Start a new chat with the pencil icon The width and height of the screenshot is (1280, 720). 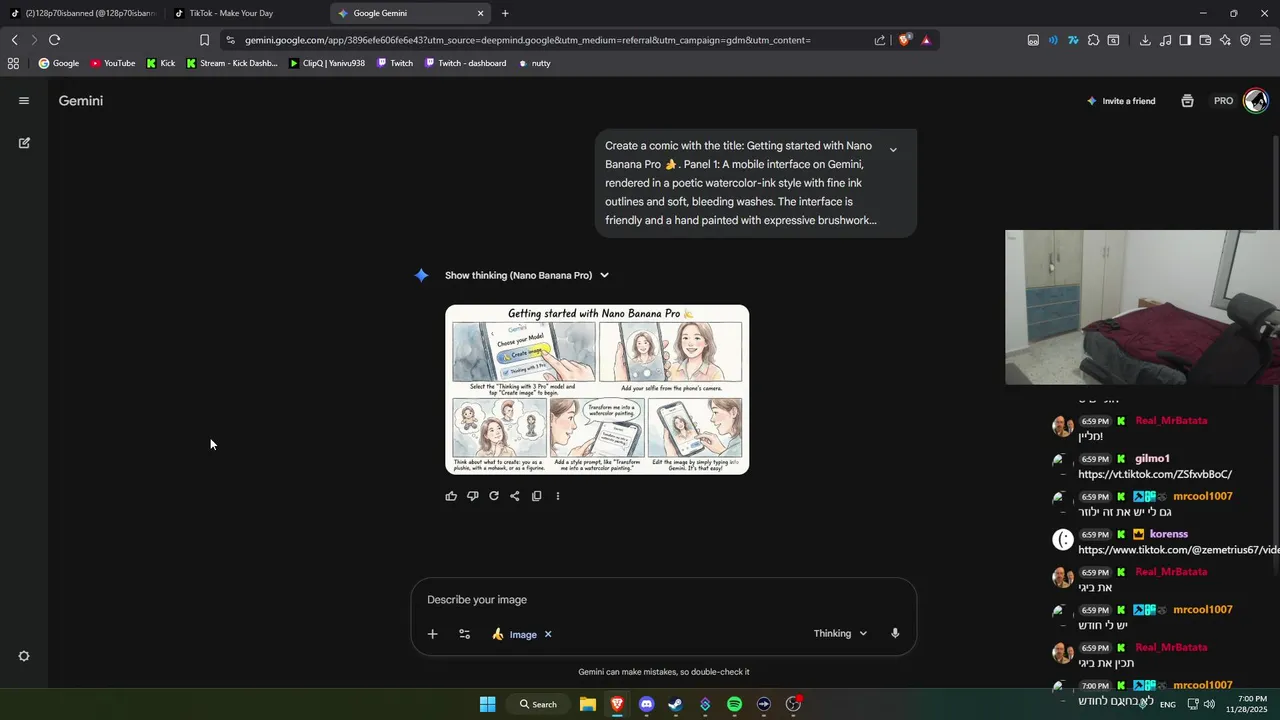tap(24, 143)
